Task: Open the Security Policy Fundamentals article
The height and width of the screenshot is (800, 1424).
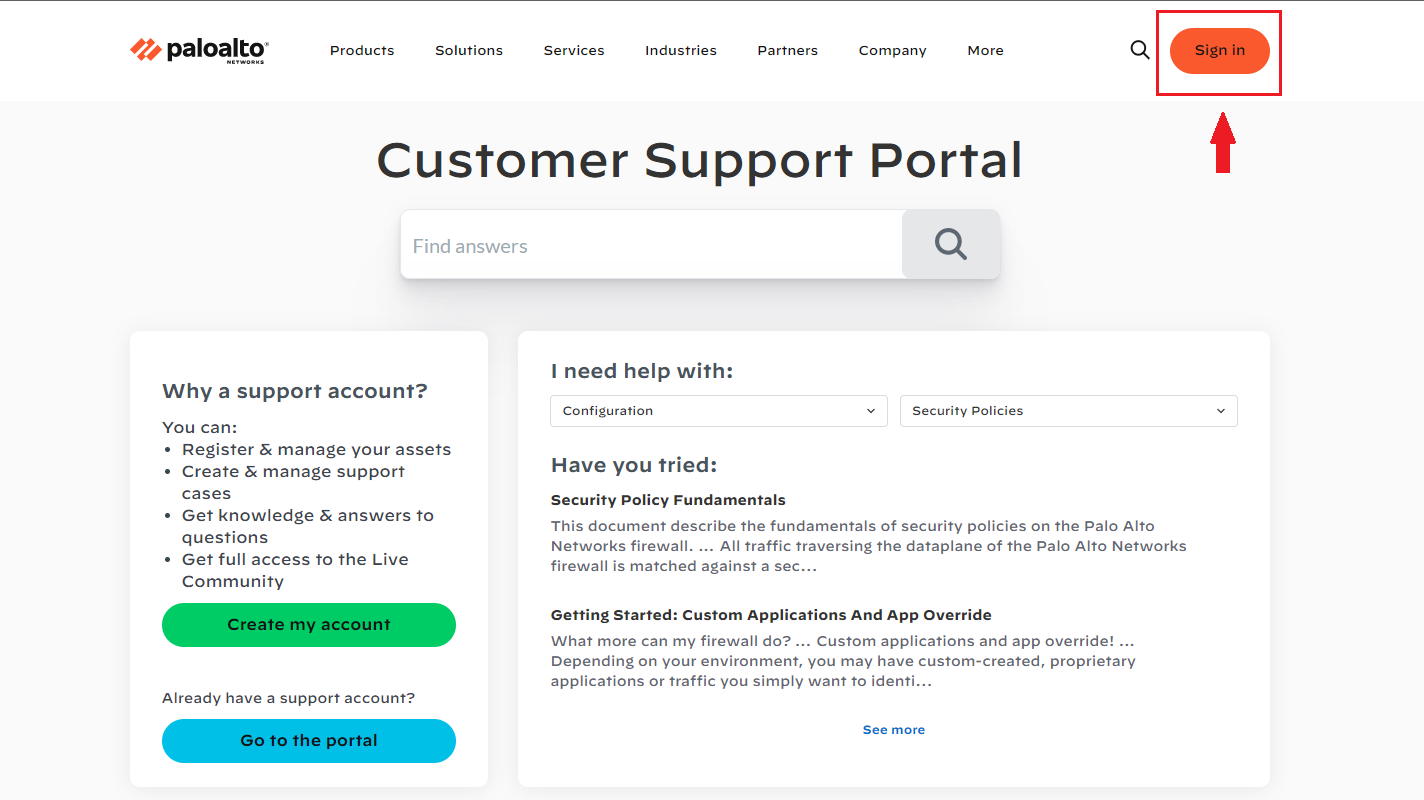Action: 668,500
